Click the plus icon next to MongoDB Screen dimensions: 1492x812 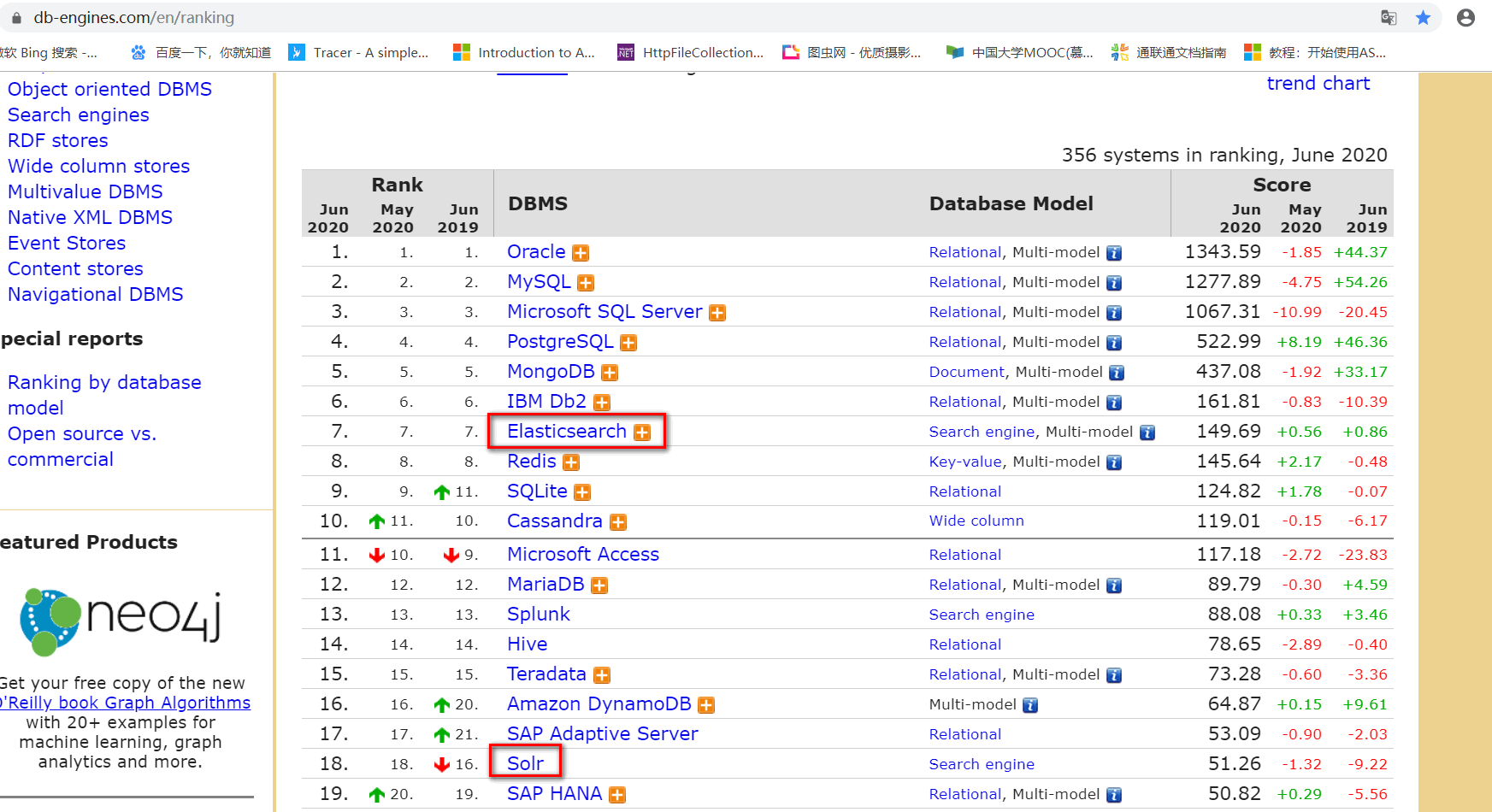(x=610, y=373)
